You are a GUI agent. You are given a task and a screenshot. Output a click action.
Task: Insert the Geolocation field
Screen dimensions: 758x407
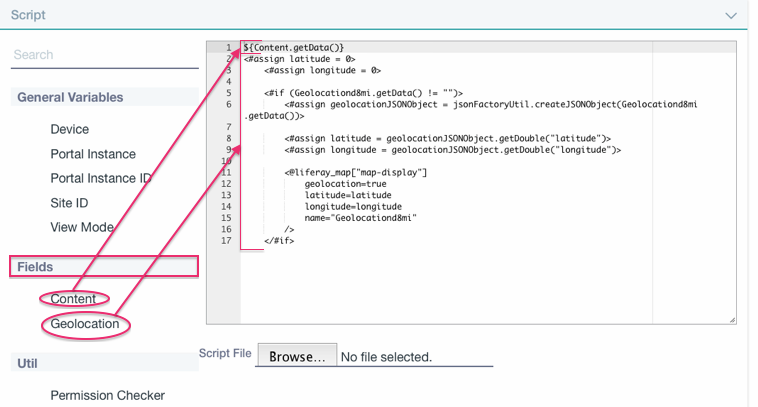[x=85, y=324]
